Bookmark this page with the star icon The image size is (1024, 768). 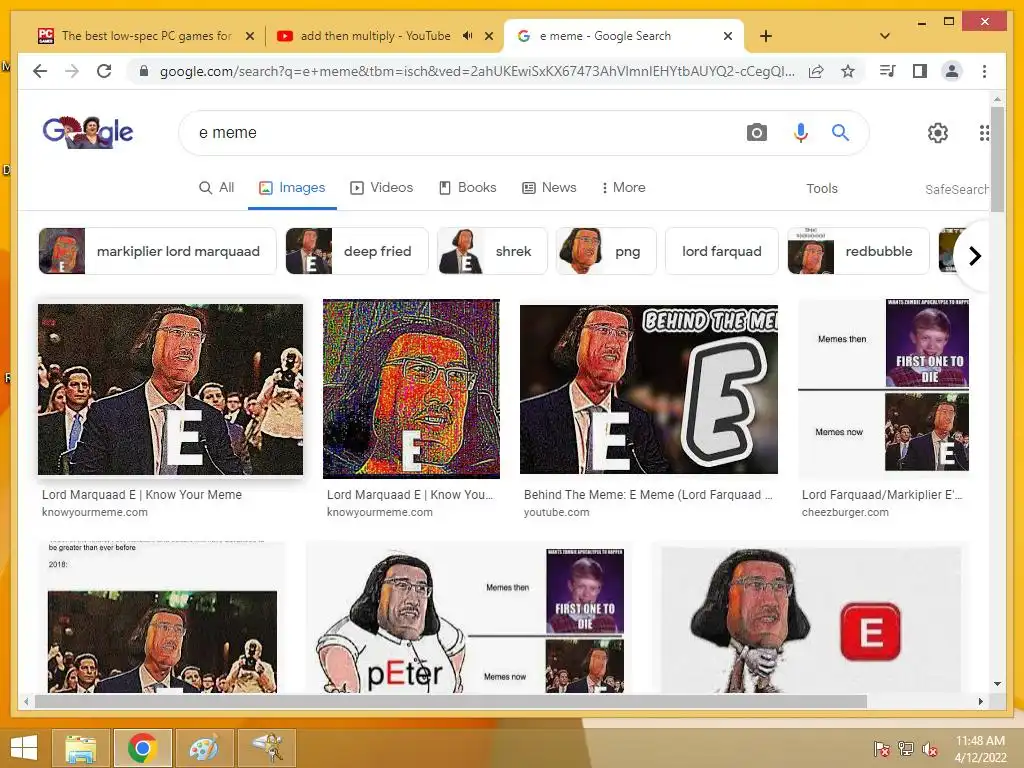coord(848,71)
